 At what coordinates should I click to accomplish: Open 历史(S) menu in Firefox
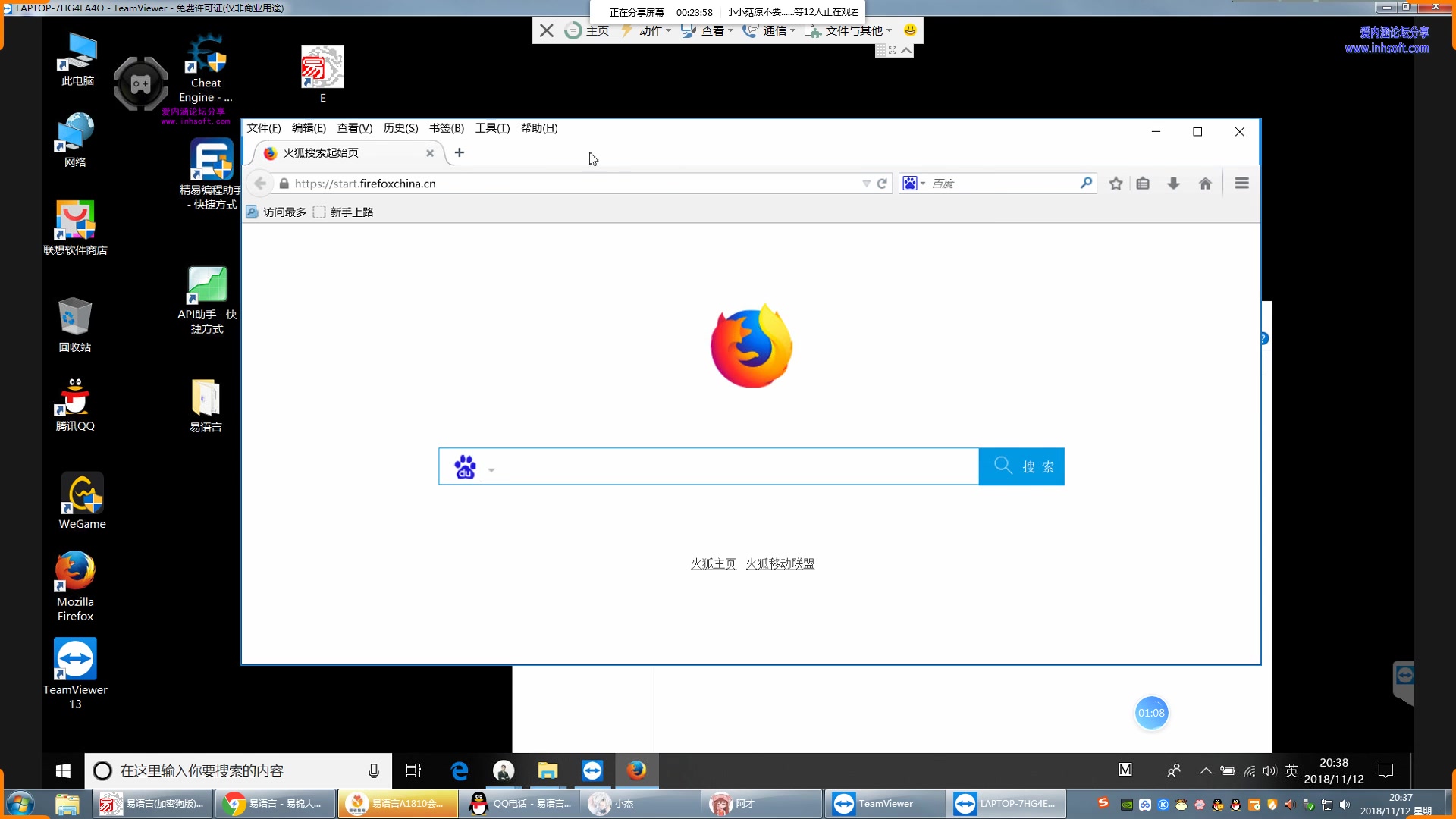(400, 128)
